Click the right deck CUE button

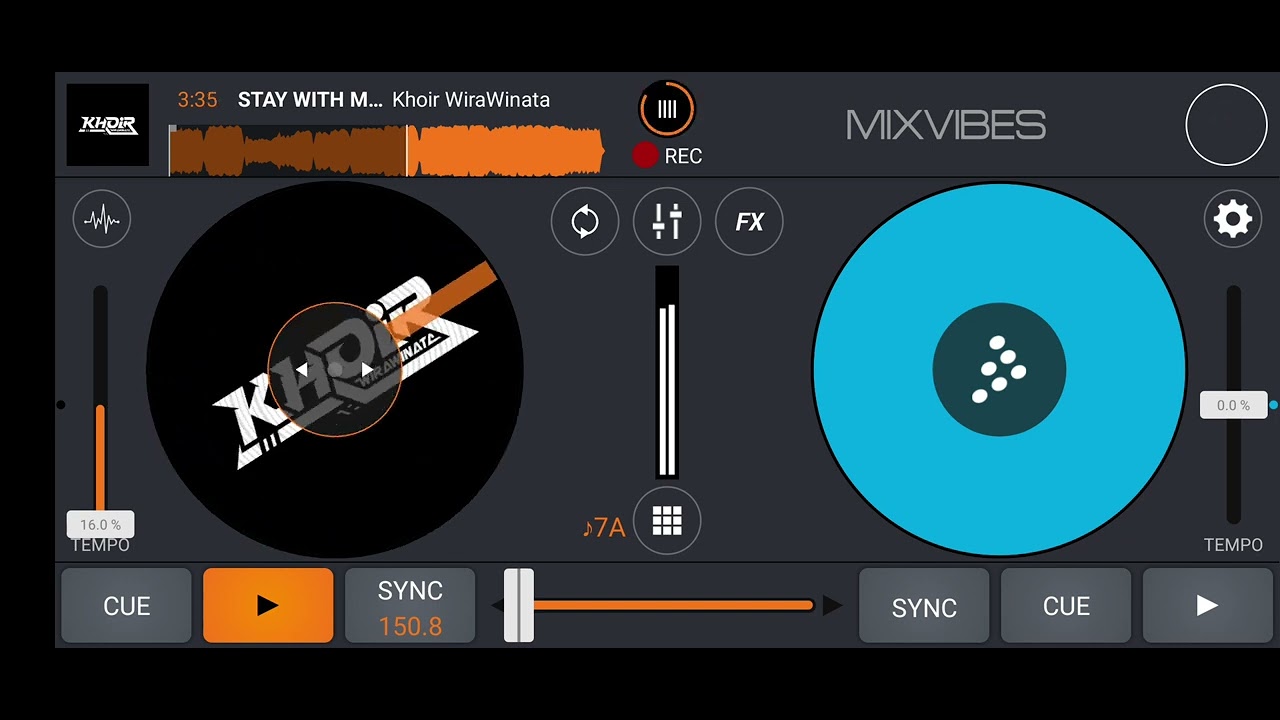coord(1066,606)
